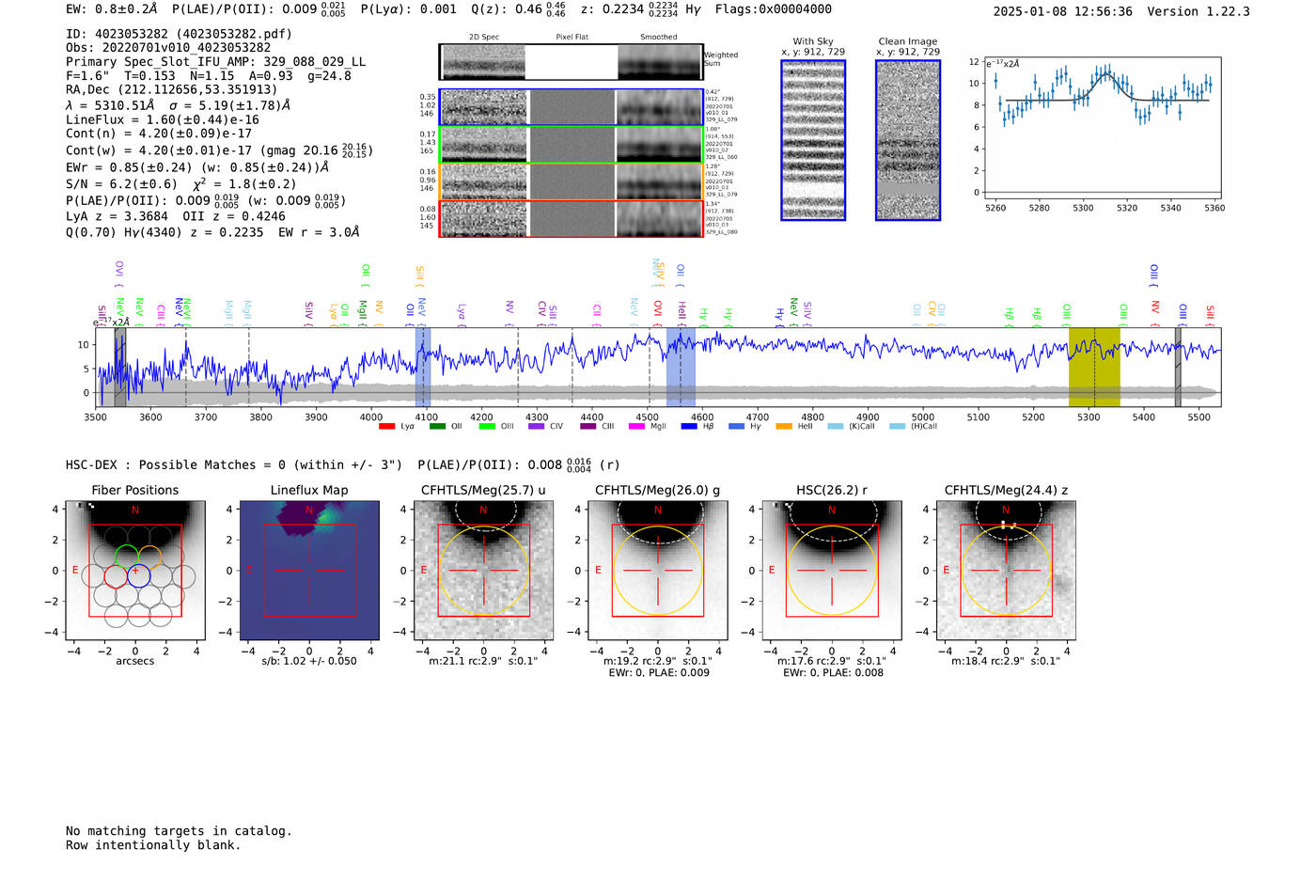Open the Lineflux Map image
1316x896 pixels.
pyautogui.click(x=309, y=571)
